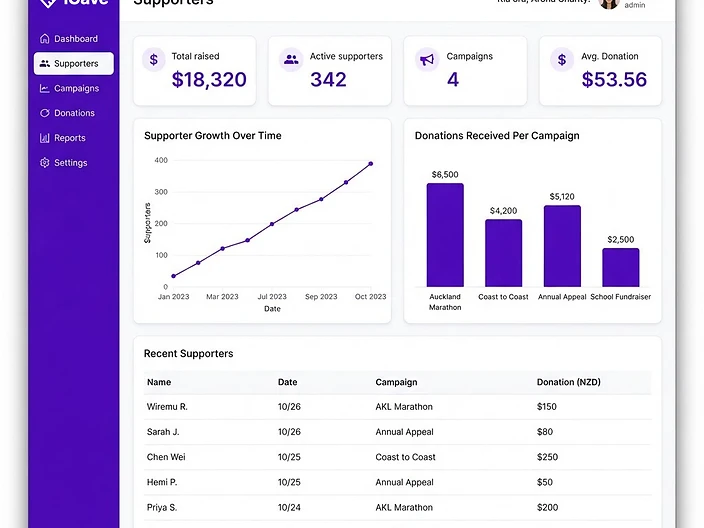Viewport: 704px width, 528px height.
Task: Select the Chen Wei supporter name
Action: (x=166, y=457)
